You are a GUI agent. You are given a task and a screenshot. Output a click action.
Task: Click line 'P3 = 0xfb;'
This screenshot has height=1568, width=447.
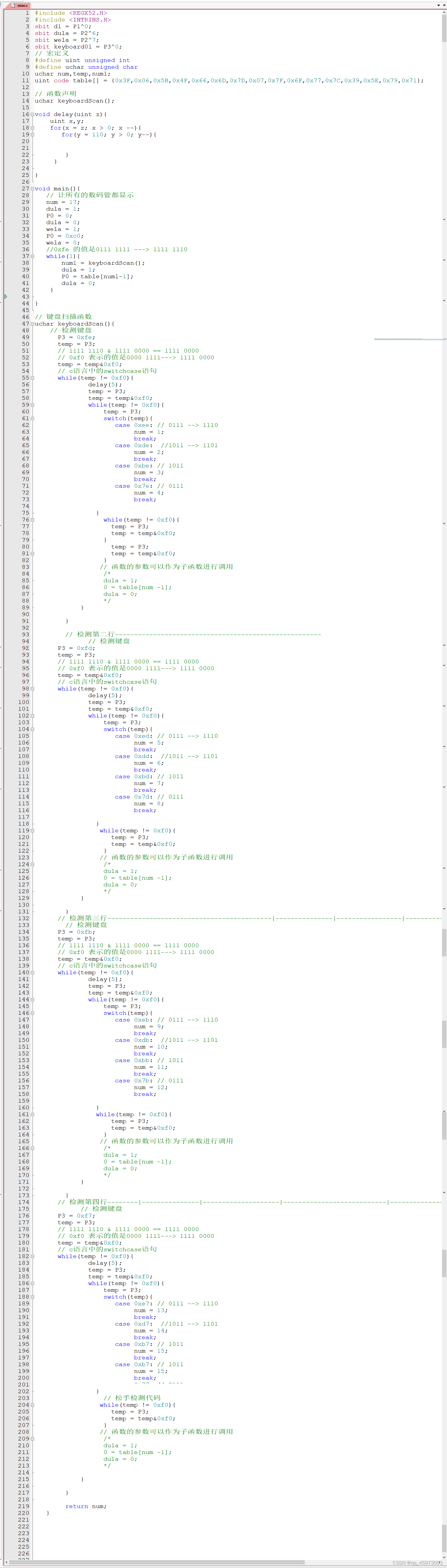click(x=76, y=932)
